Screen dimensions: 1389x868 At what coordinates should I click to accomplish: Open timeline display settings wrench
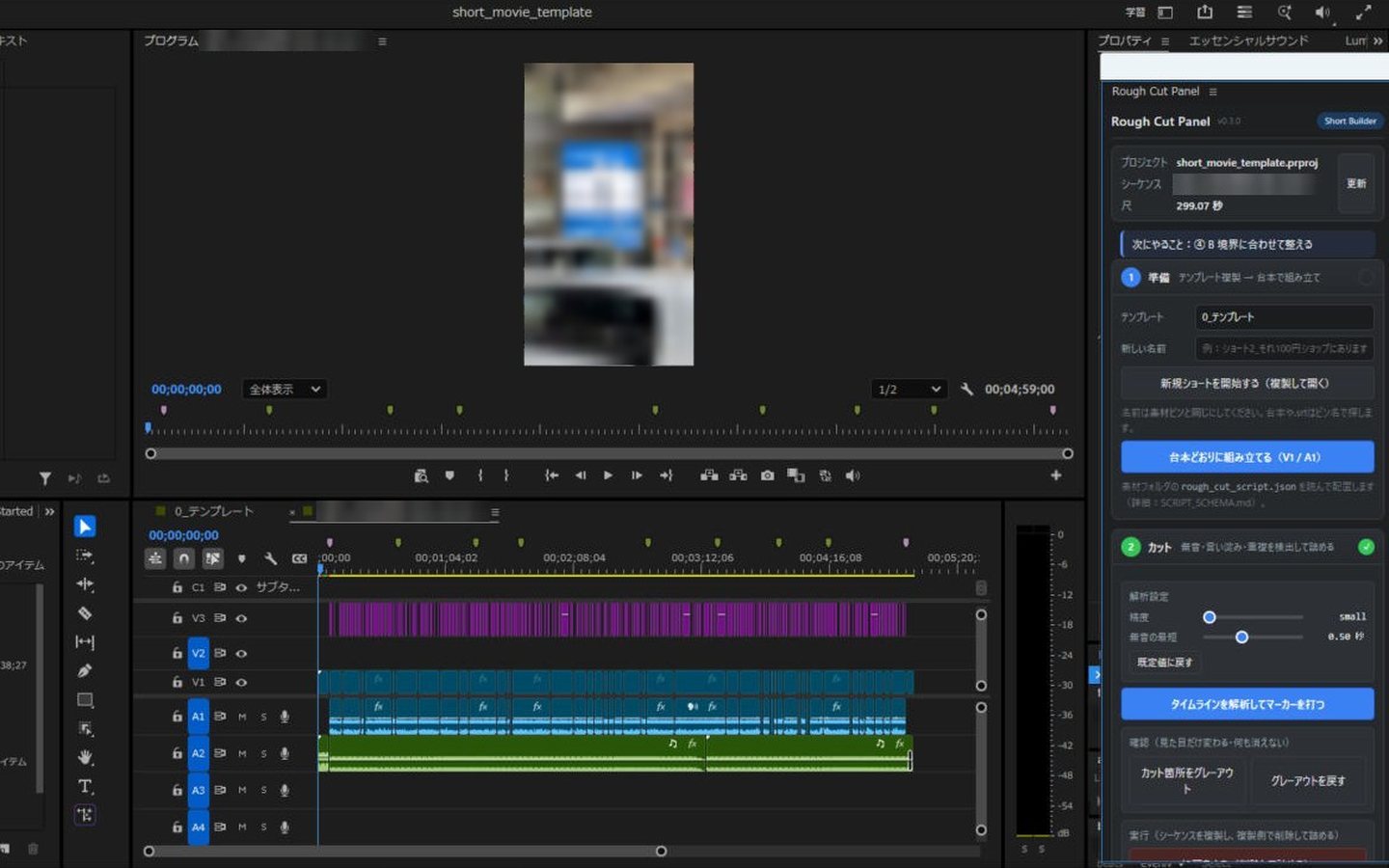click(x=270, y=558)
